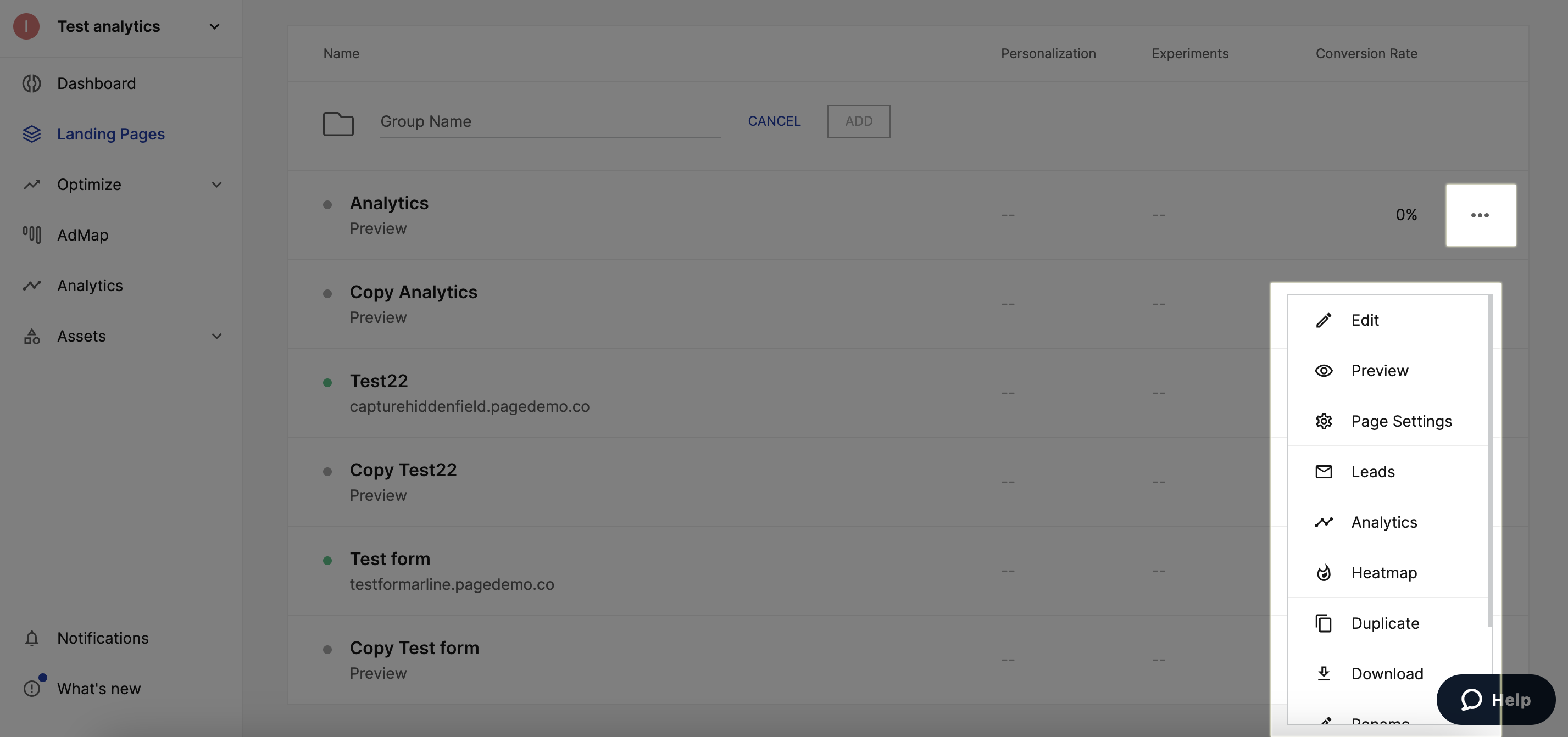The width and height of the screenshot is (1568, 737).
Task: Click the Notifications bell icon
Action: (32, 638)
